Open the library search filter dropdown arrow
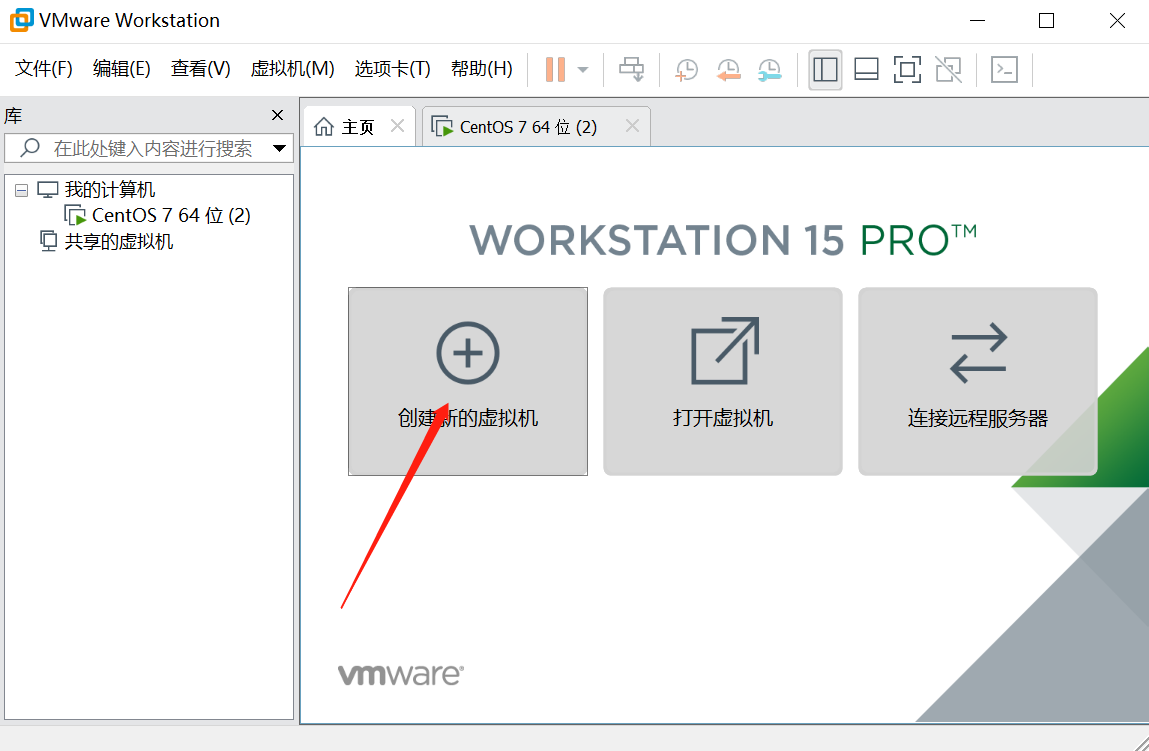This screenshot has width=1149, height=751. pyautogui.click(x=279, y=149)
